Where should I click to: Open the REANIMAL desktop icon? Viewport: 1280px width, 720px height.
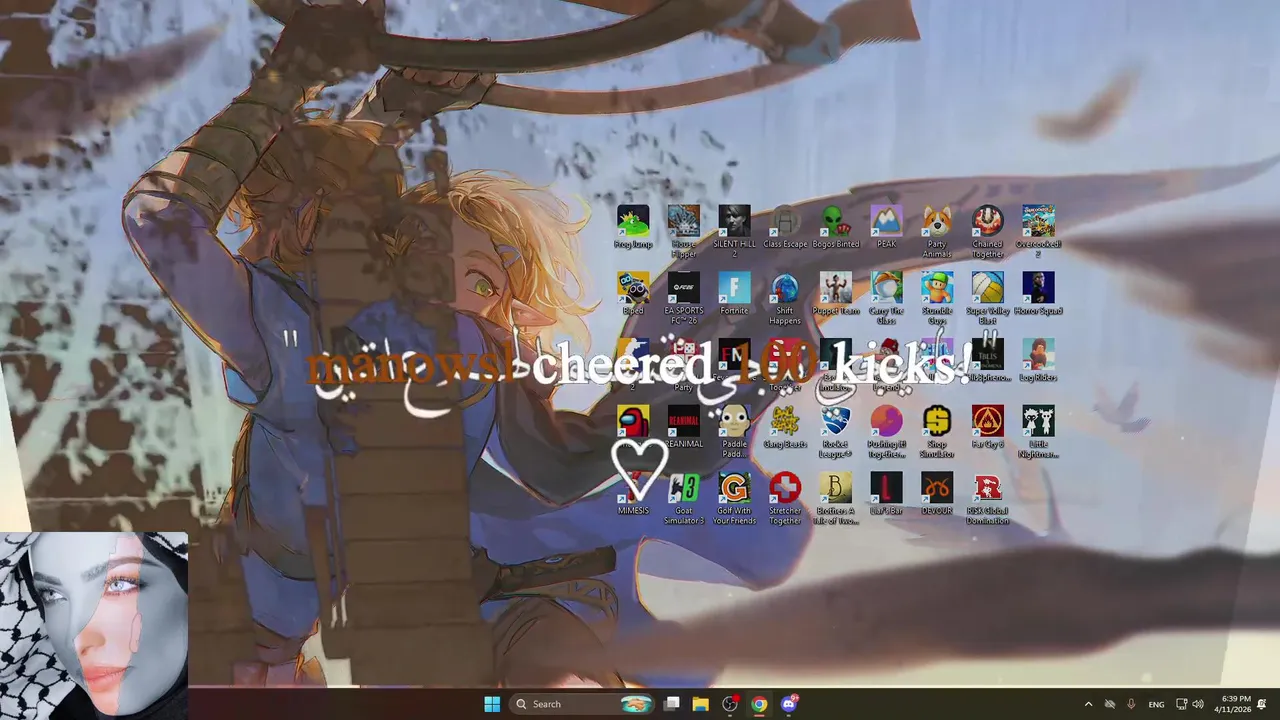pos(684,427)
